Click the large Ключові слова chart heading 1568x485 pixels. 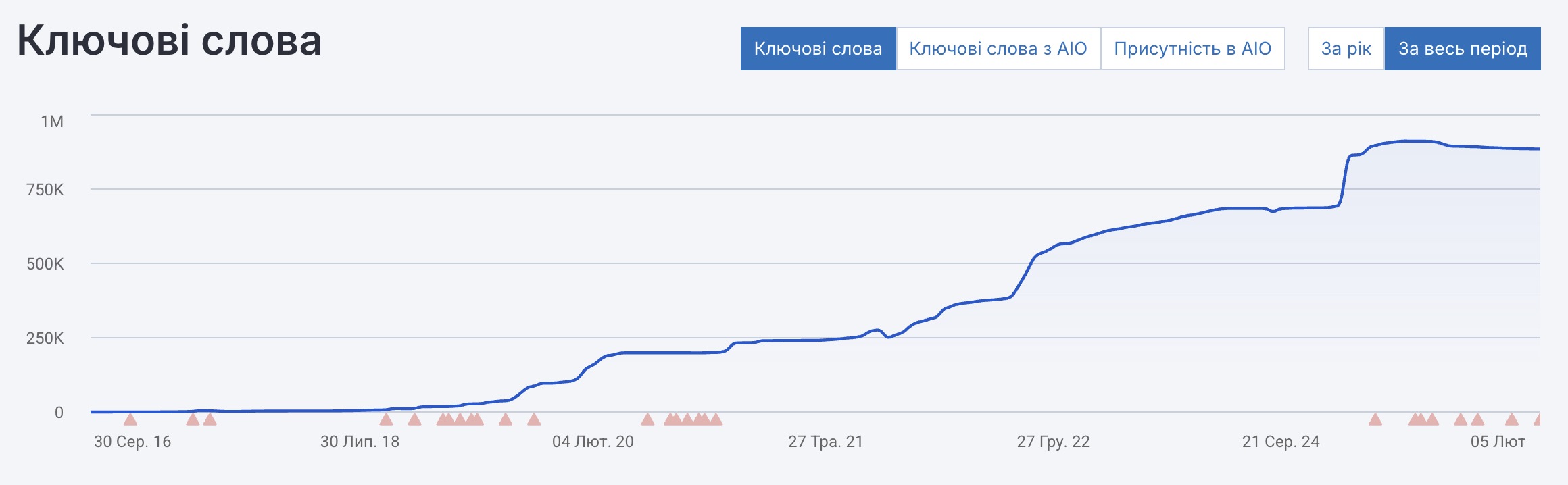[x=169, y=41]
